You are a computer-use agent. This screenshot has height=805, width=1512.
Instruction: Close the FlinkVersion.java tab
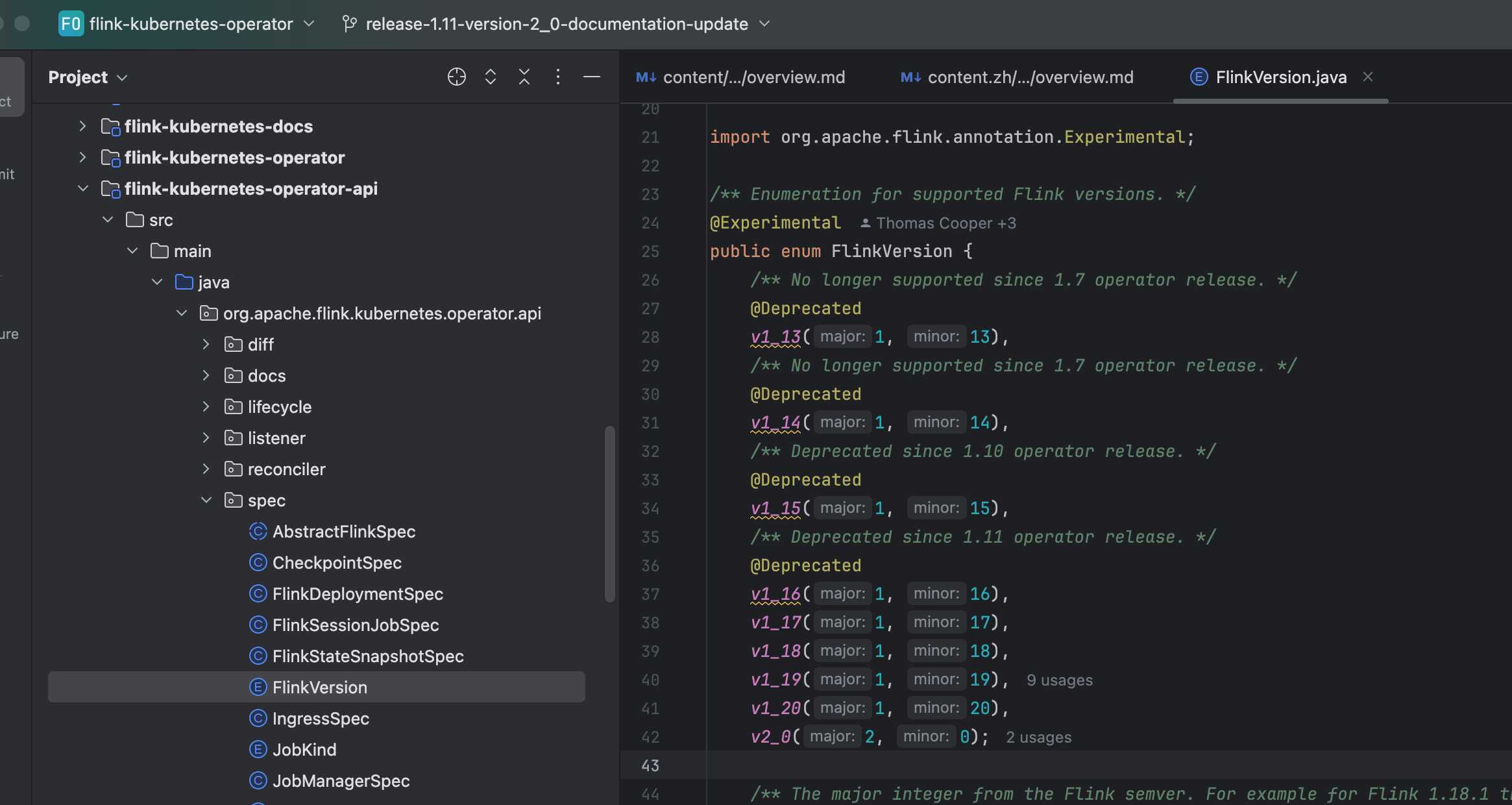coord(1368,77)
